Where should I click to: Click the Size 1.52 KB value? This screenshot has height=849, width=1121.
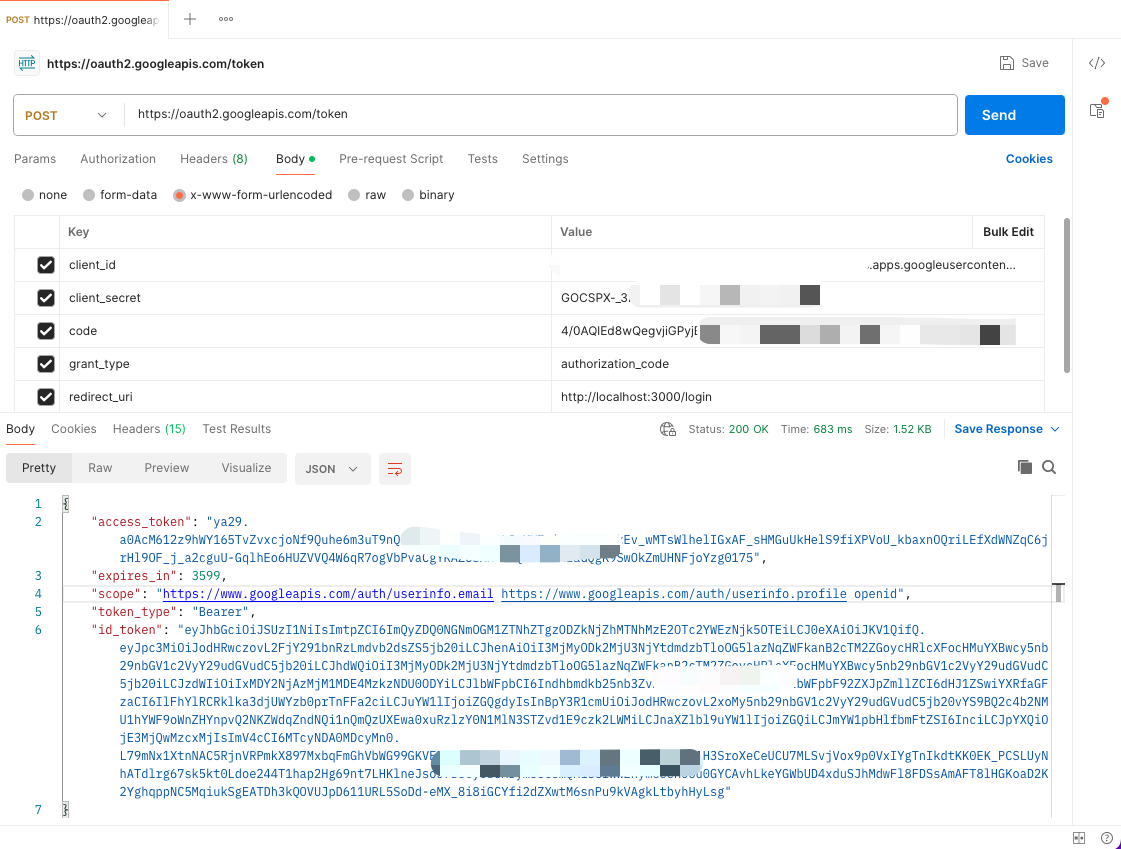[912, 429]
